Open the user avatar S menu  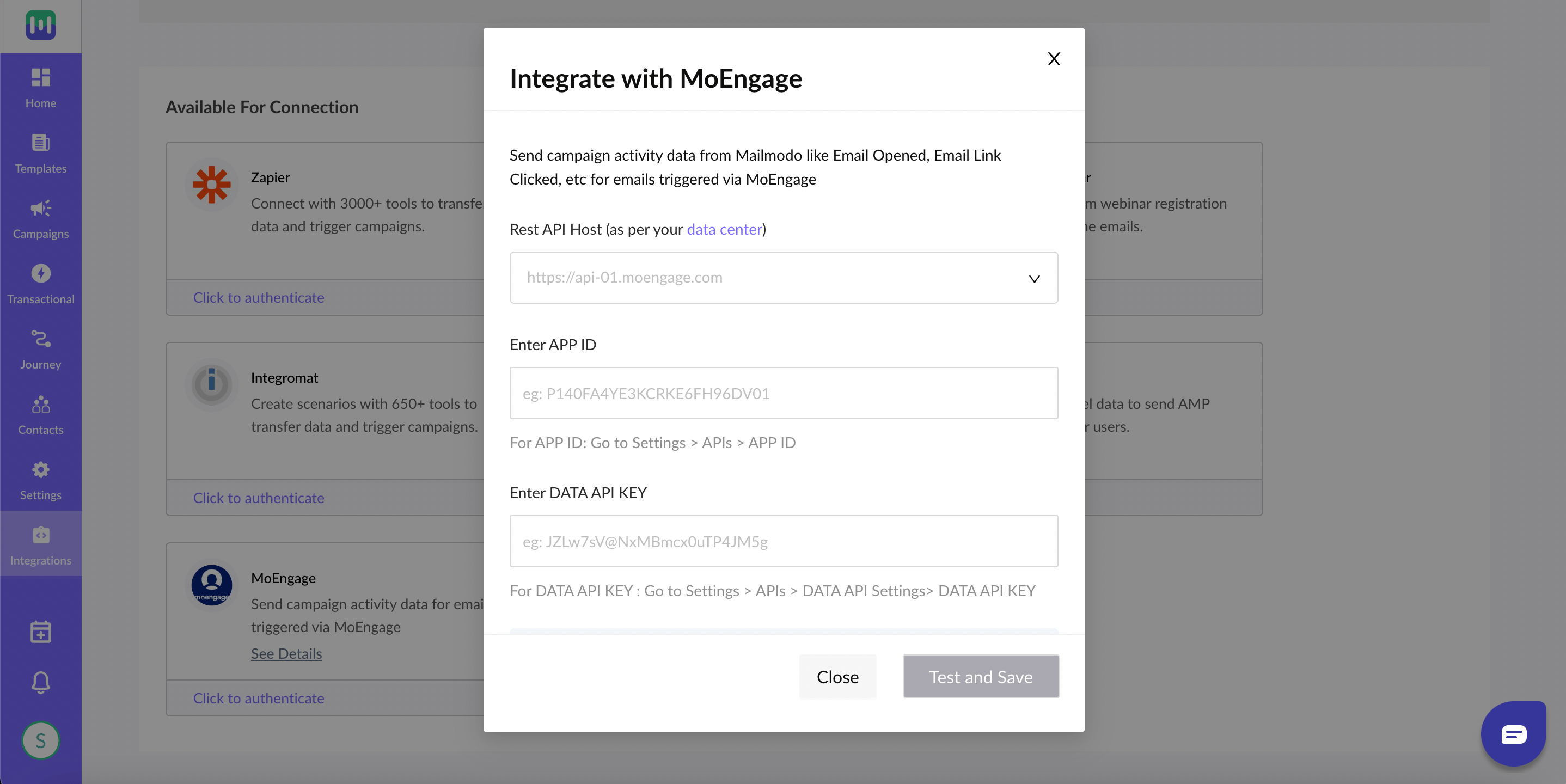tap(41, 740)
